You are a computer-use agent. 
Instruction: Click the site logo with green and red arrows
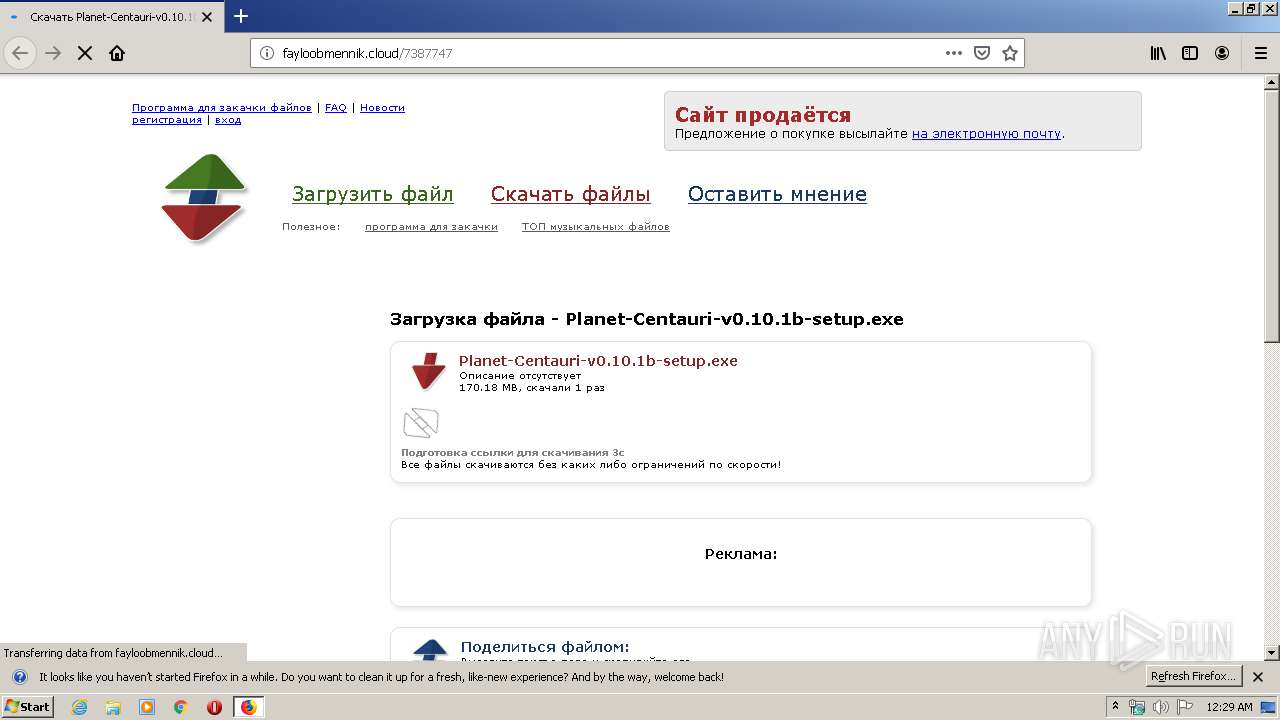[x=203, y=198]
